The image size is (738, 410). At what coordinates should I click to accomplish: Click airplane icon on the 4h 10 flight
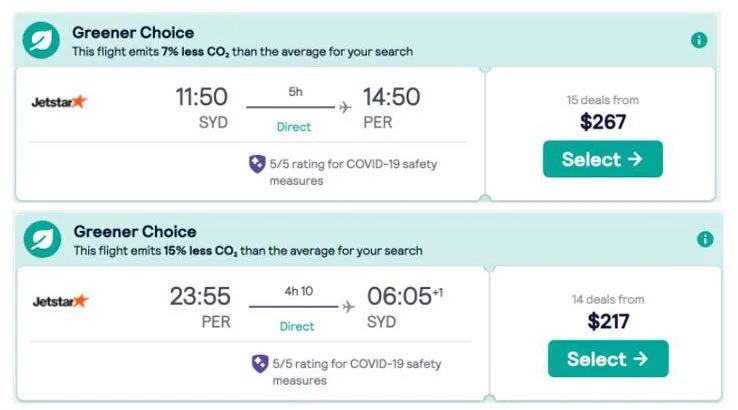click(348, 306)
